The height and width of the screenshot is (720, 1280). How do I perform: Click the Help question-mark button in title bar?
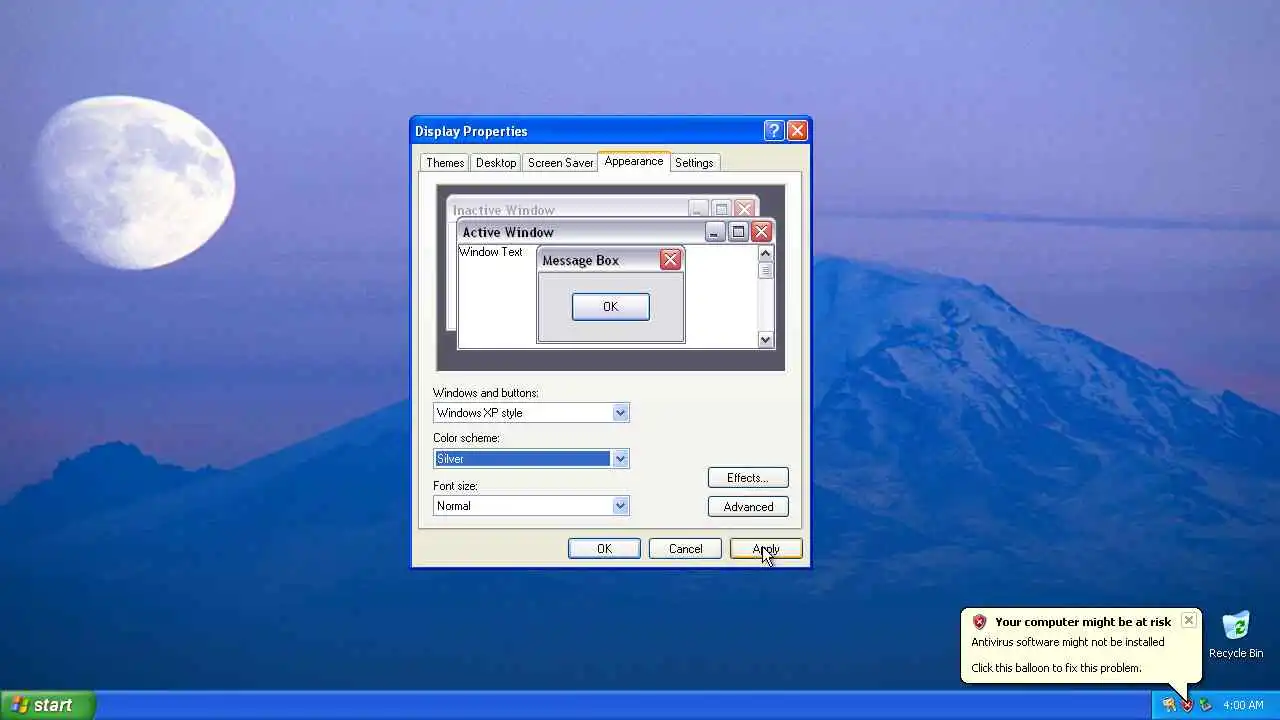pyautogui.click(x=773, y=131)
